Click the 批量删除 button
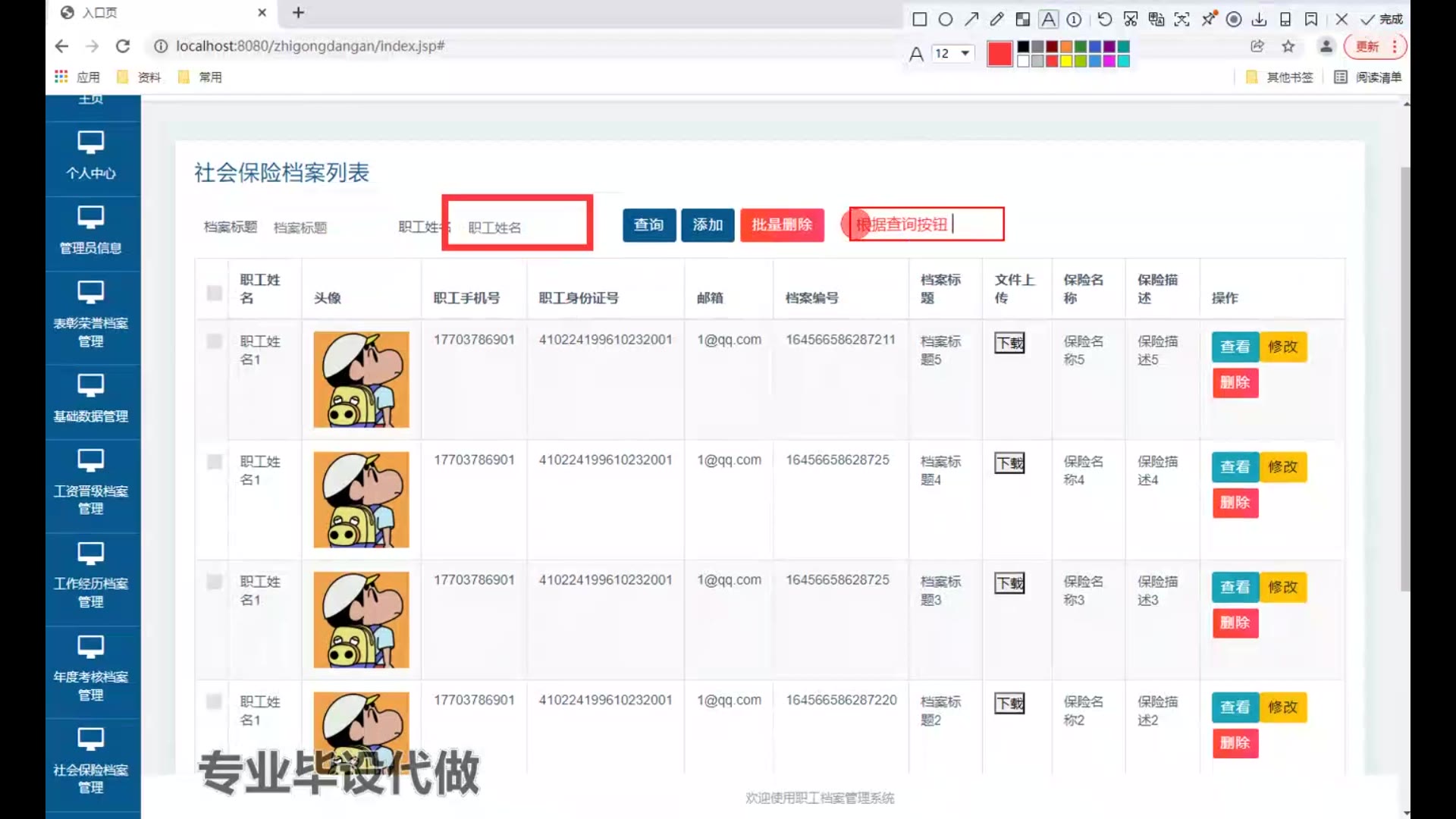Viewport: 1456px width, 819px height. pos(781,225)
